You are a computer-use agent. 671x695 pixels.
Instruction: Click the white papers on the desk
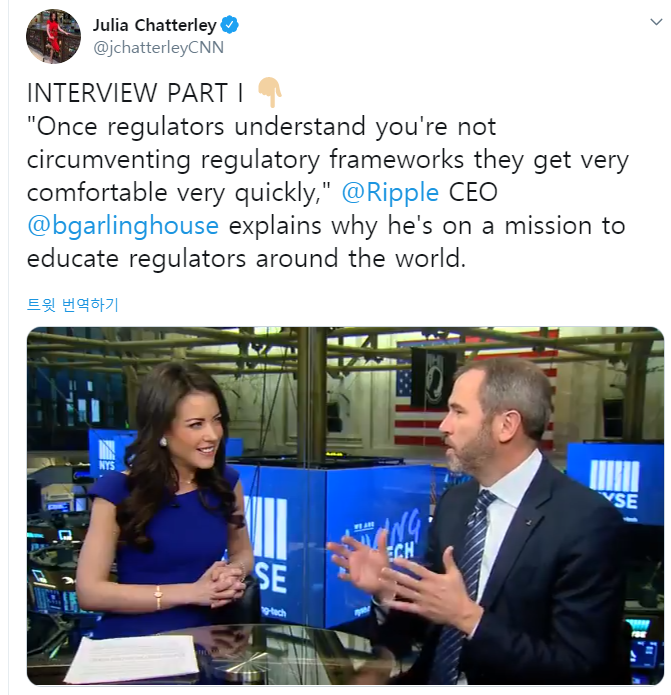point(133,658)
